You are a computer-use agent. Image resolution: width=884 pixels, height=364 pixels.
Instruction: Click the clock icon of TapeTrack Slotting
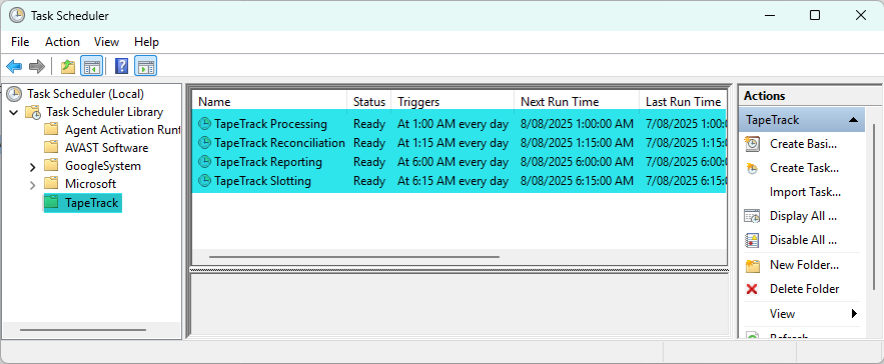(x=205, y=181)
